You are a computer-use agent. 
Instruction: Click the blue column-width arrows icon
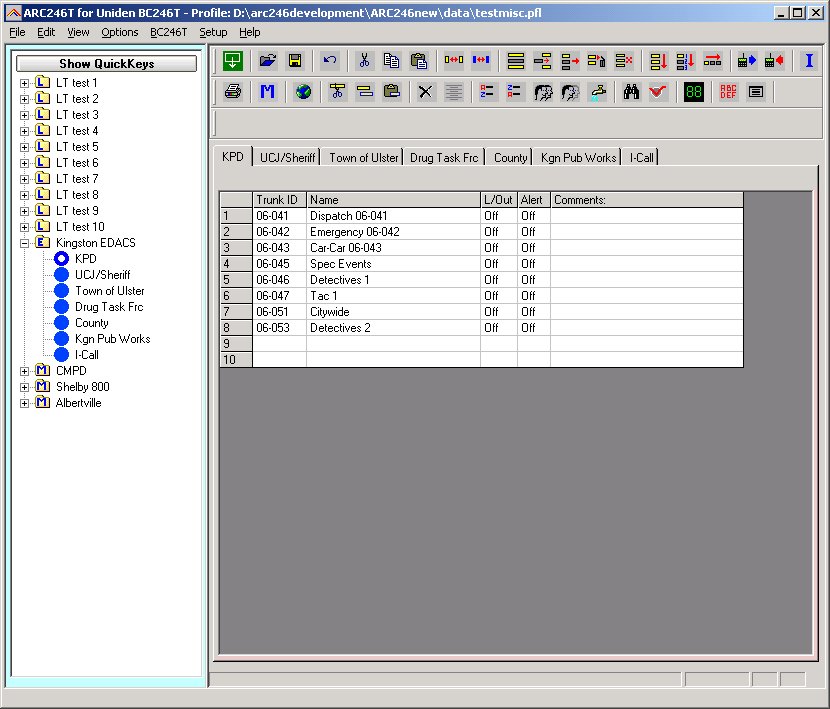(x=481, y=60)
